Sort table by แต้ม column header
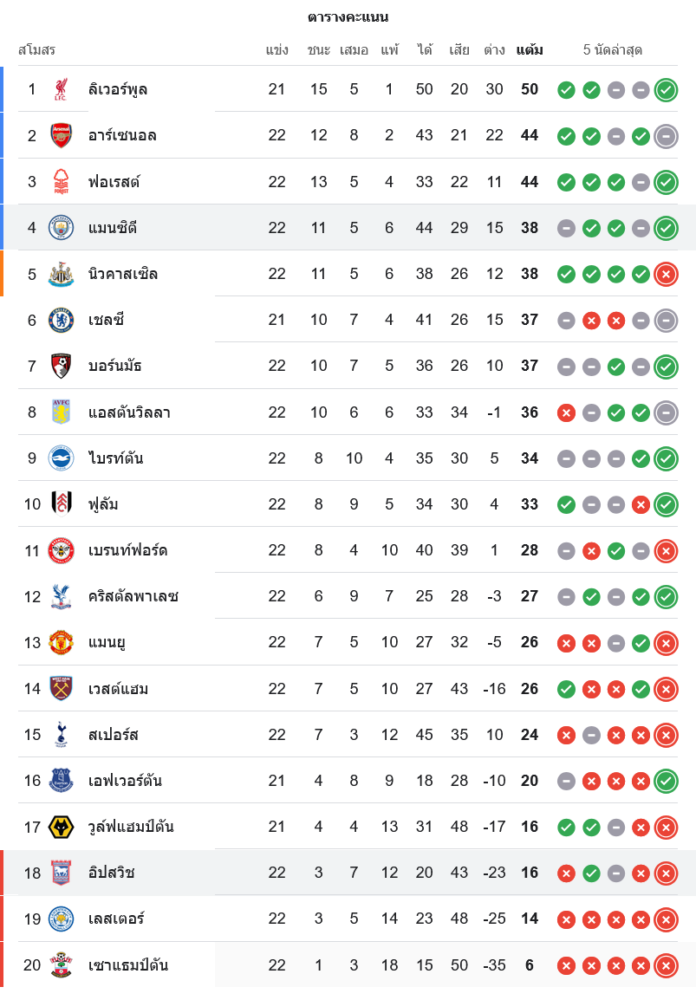The width and height of the screenshot is (696, 1000). tap(530, 49)
